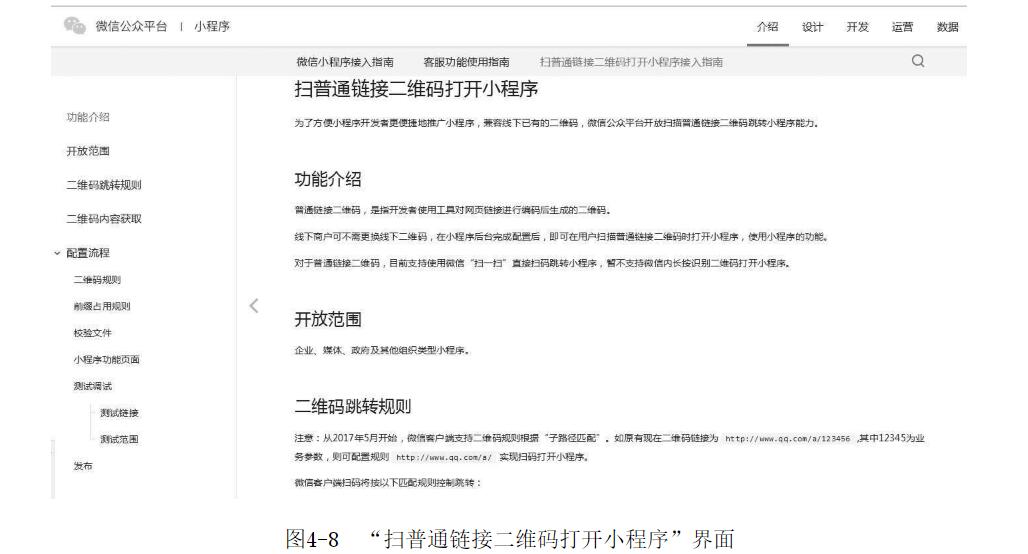This screenshot has height=554, width=1028.
Task: Select 二维码跳转规则 sidebar item
Action: click(103, 185)
